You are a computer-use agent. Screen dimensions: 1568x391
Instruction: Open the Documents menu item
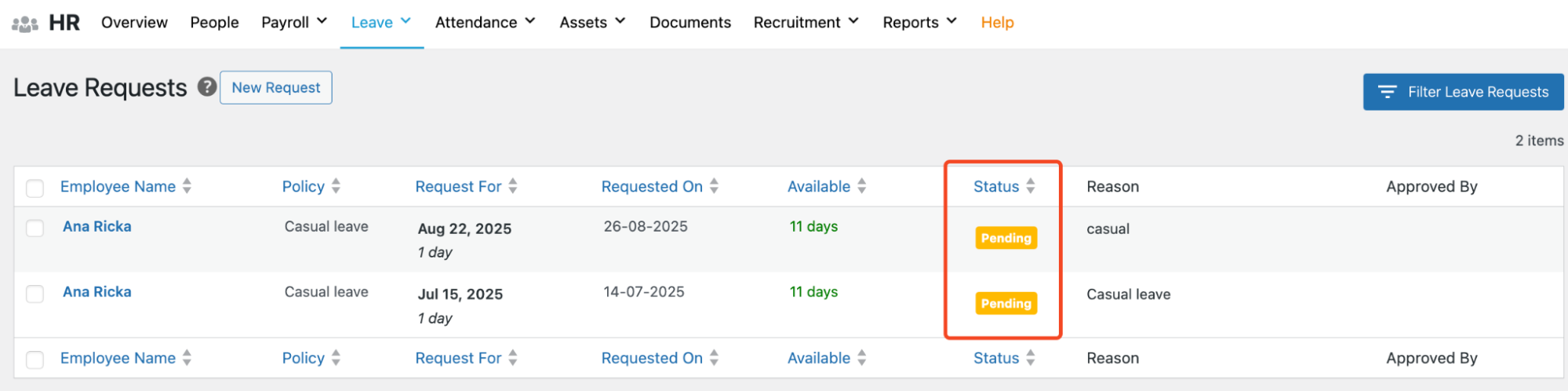click(689, 23)
